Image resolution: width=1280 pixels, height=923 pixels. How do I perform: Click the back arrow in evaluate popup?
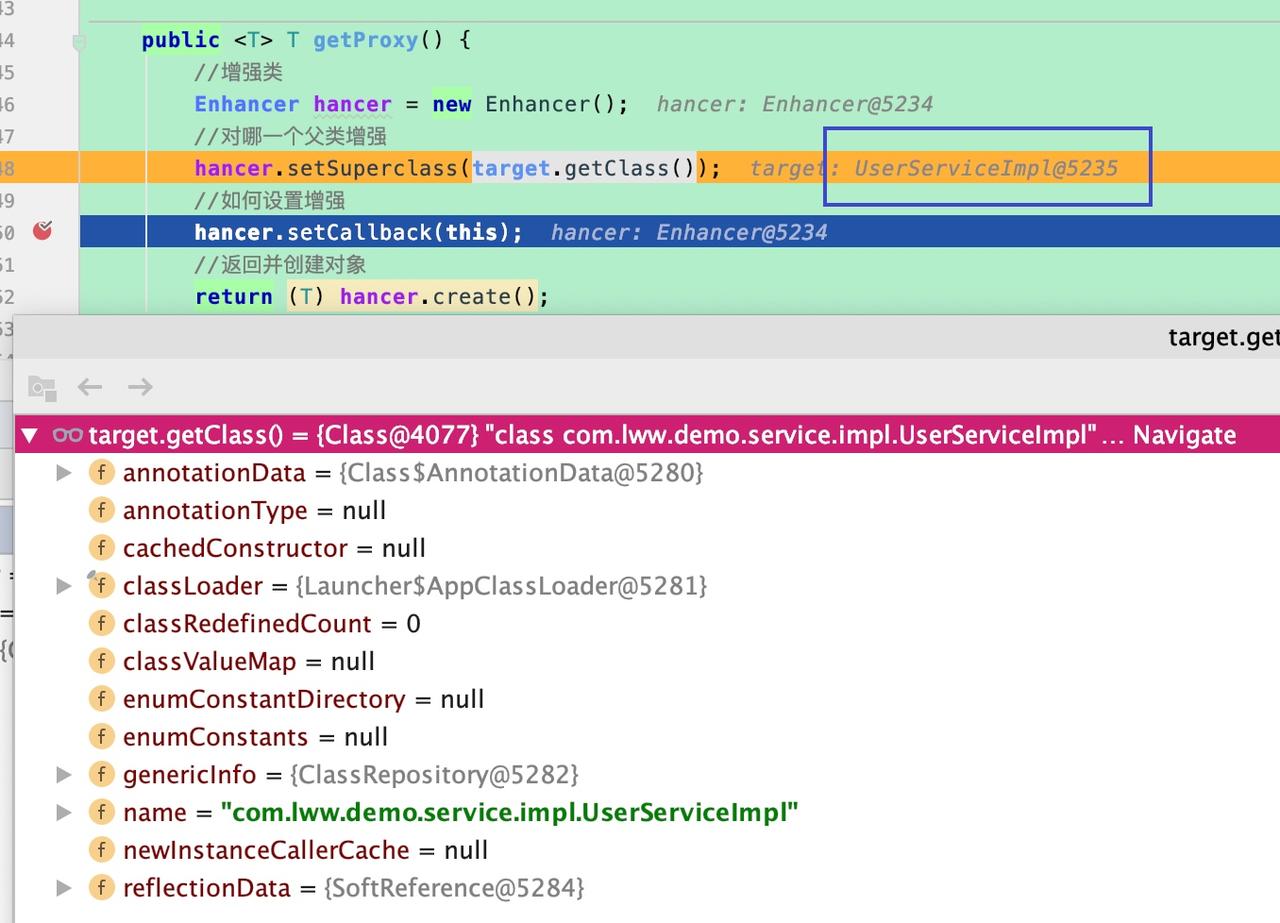click(x=90, y=387)
